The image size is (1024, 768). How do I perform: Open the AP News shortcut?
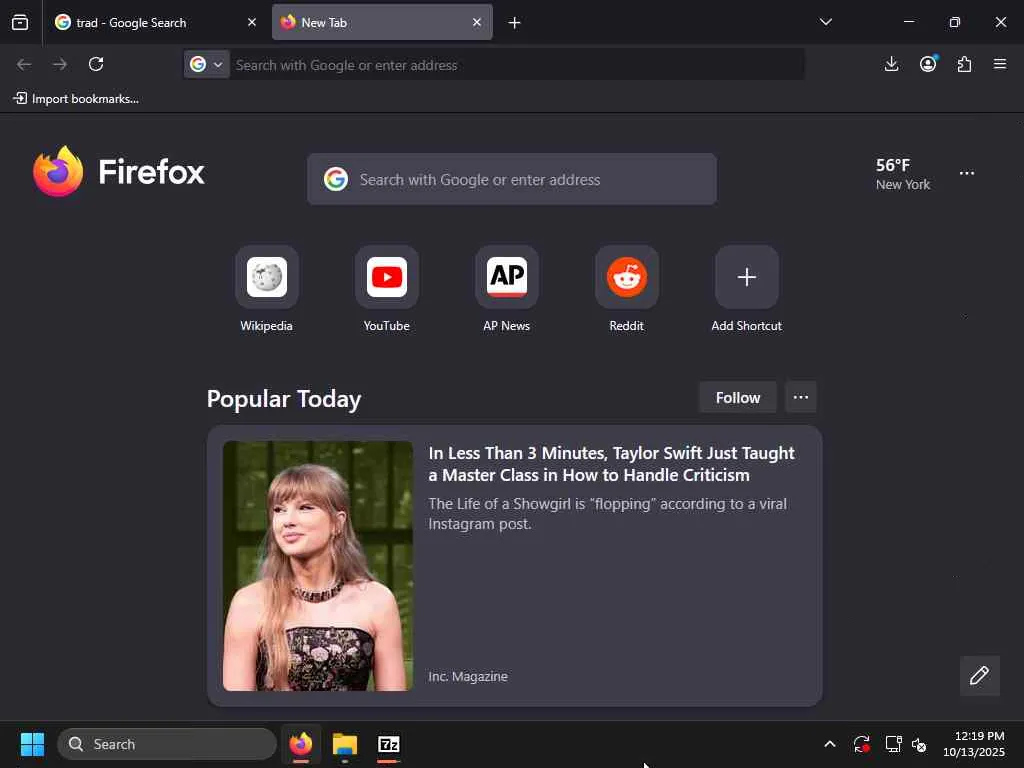click(507, 289)
